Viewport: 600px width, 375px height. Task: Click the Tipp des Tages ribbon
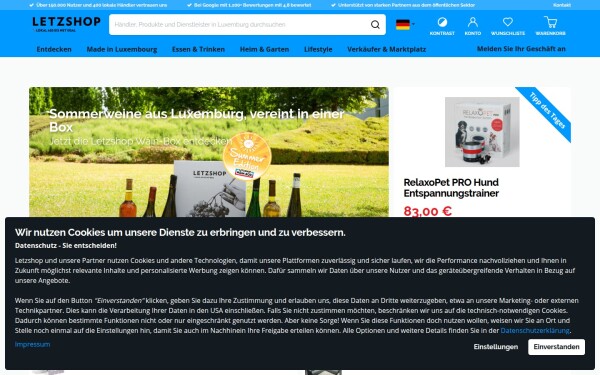pos(548,110)
